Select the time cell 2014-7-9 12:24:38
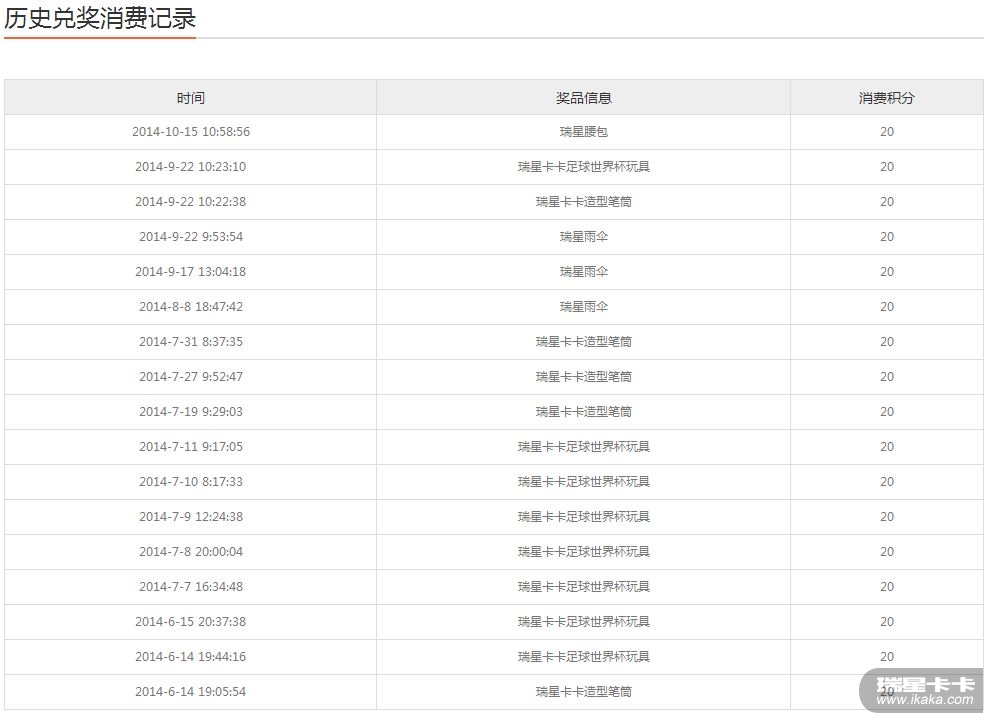This screenshot has width=993, height=721. [191, 516]
